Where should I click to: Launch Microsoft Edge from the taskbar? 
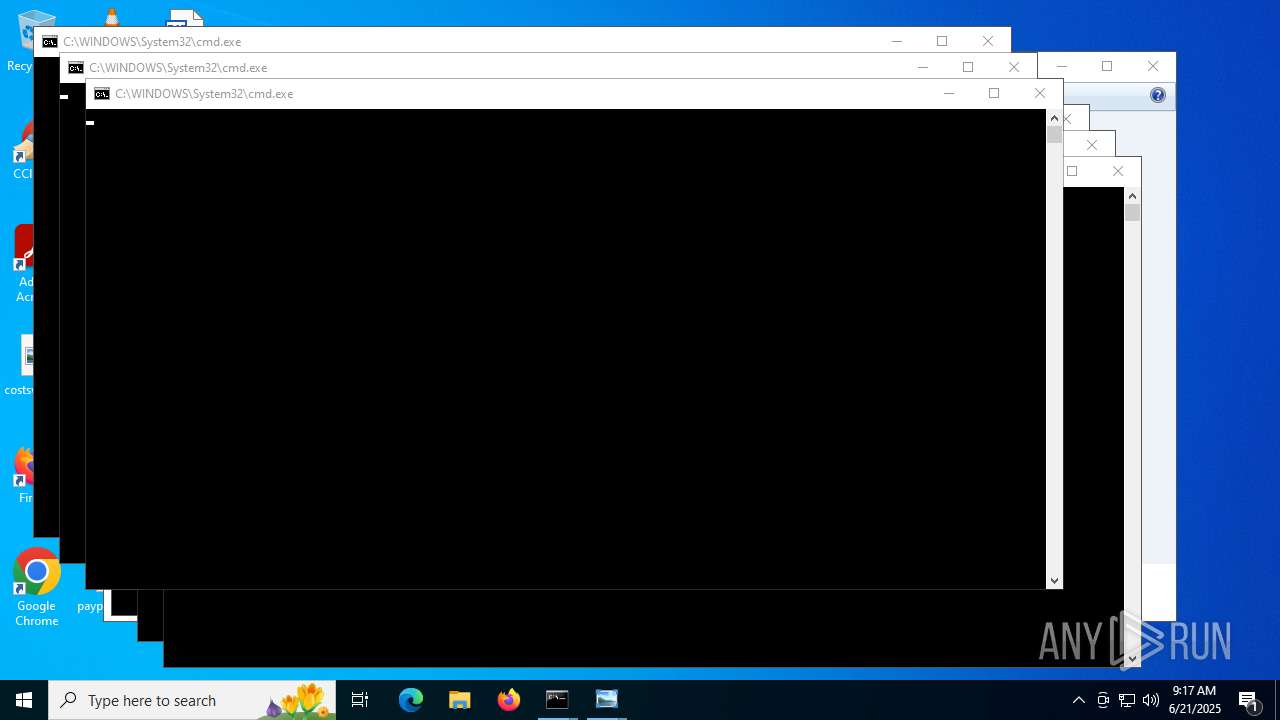pos(411,700)
